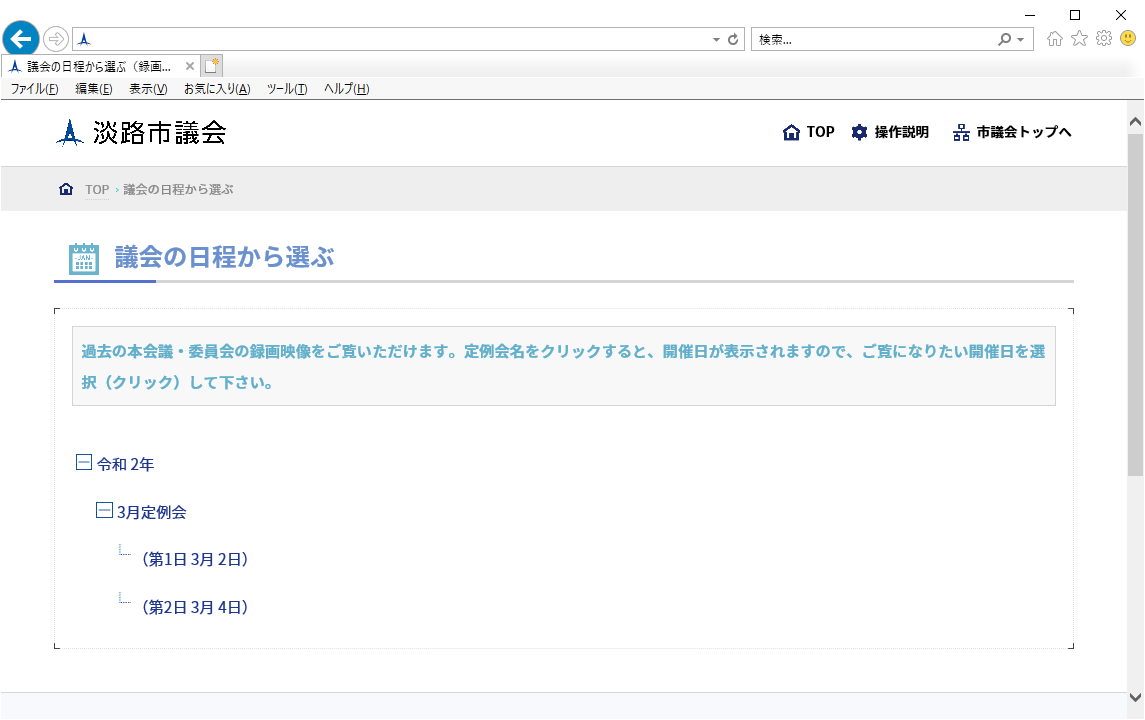Open the 表示(V) menu
This screenshot has width=1145, height=720.
point(148,88)
